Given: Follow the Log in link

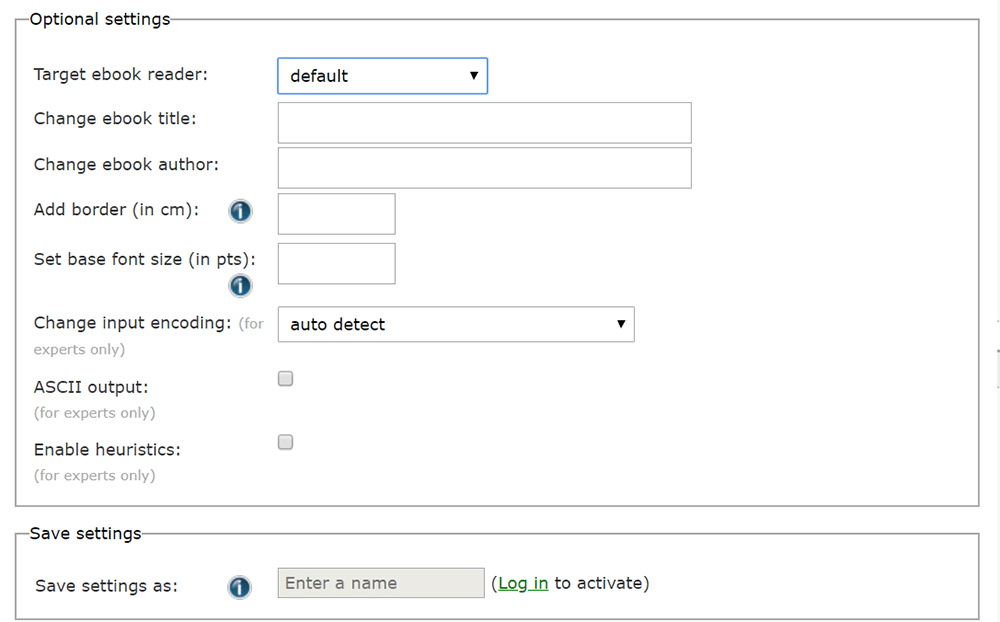Looking at the screenshot, I should [x=523, y=583].
